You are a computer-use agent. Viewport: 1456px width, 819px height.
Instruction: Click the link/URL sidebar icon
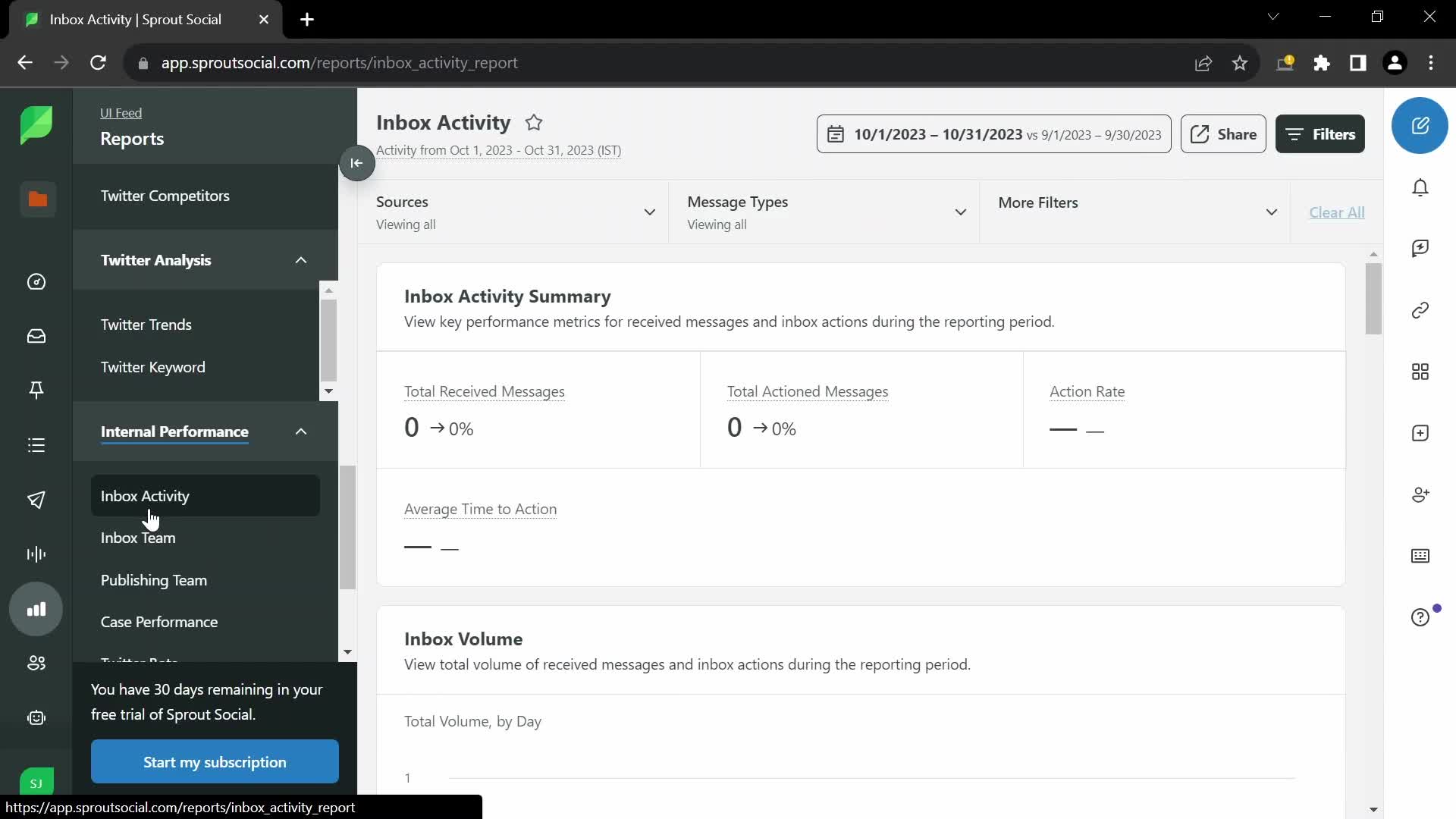pyautogui.click(x=1421, y=310)
